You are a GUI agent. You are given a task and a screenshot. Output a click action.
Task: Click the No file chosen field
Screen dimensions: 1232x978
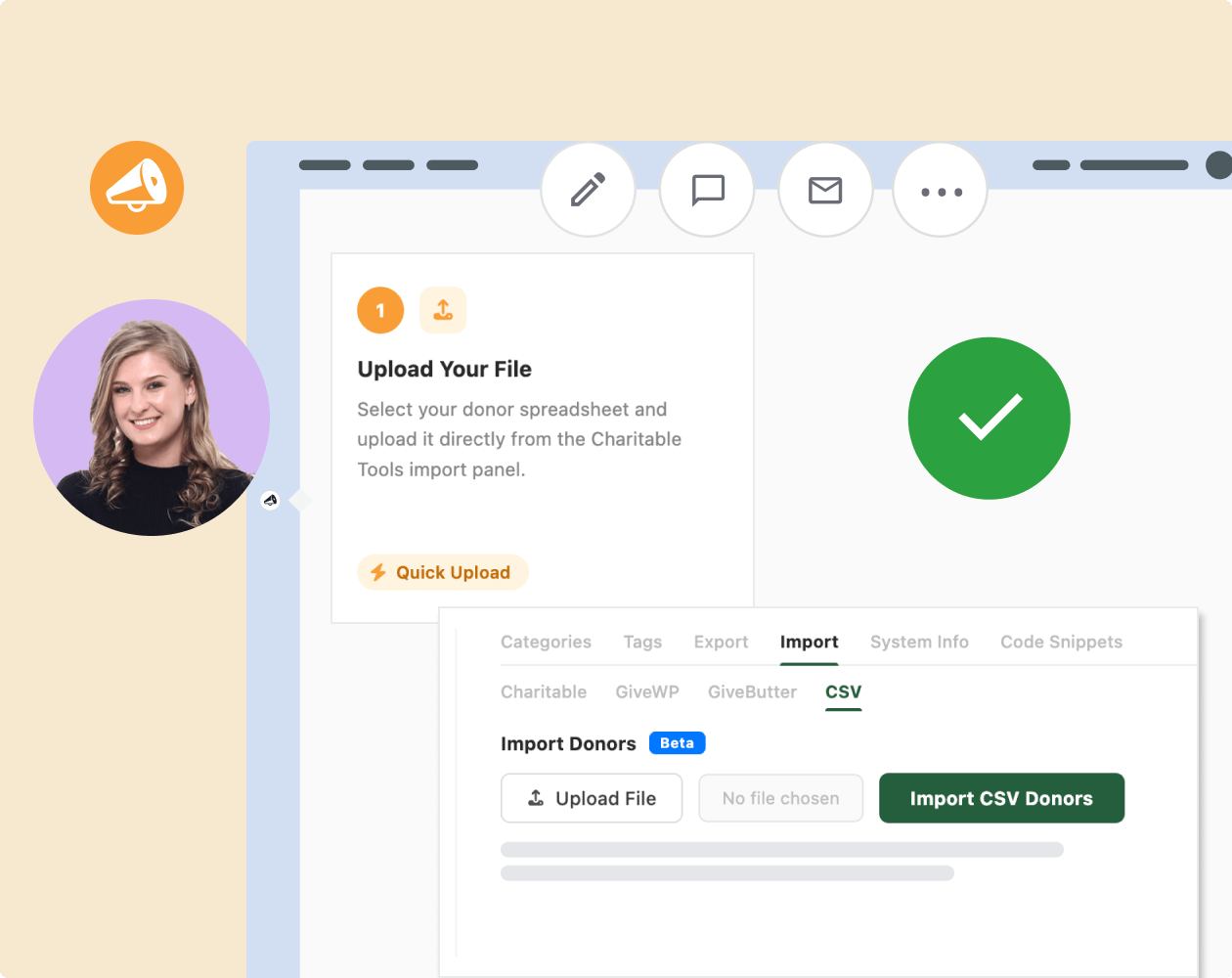780,798
